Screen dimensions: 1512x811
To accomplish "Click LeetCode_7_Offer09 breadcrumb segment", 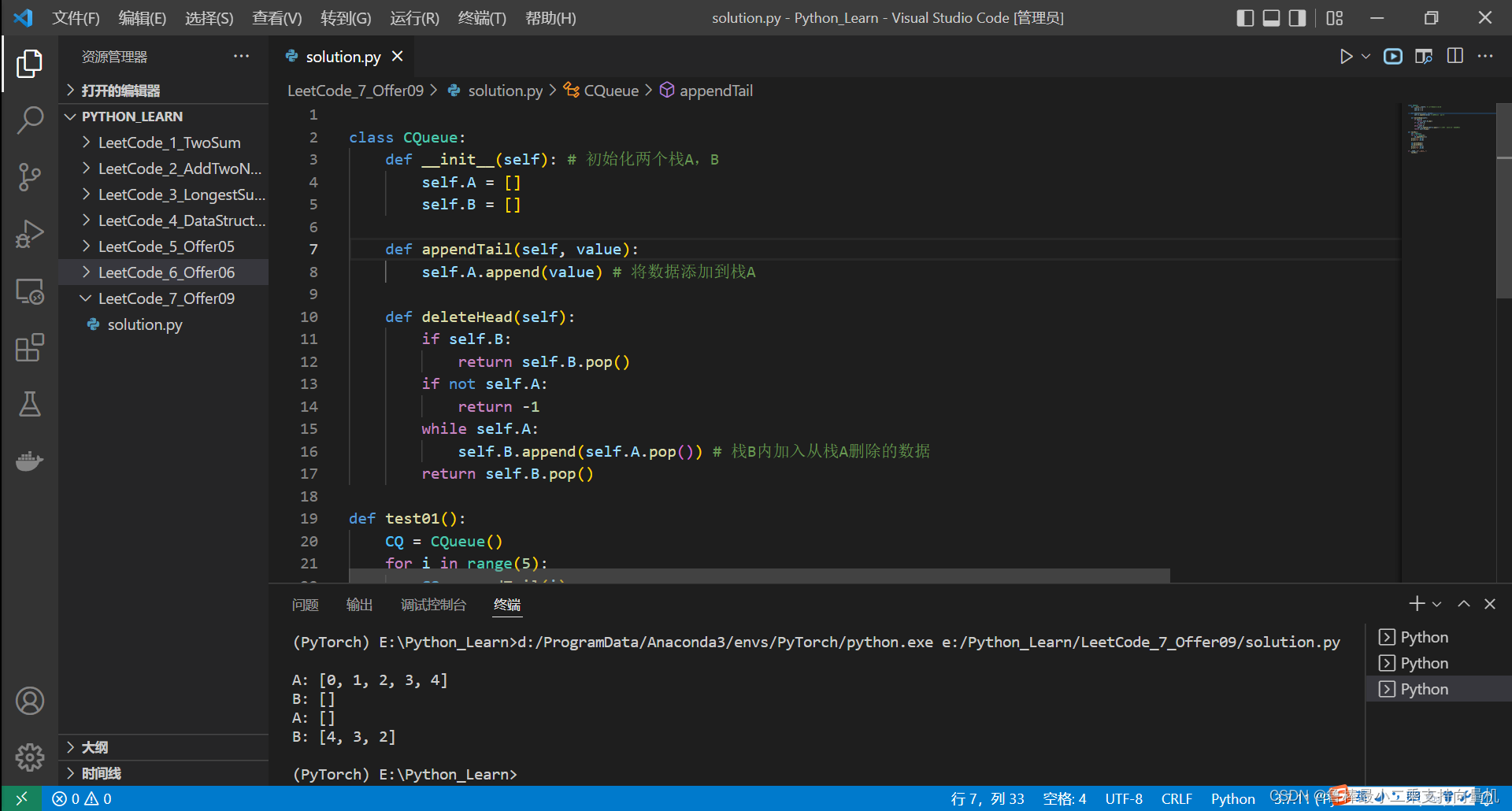I will [x=355, y=91].
